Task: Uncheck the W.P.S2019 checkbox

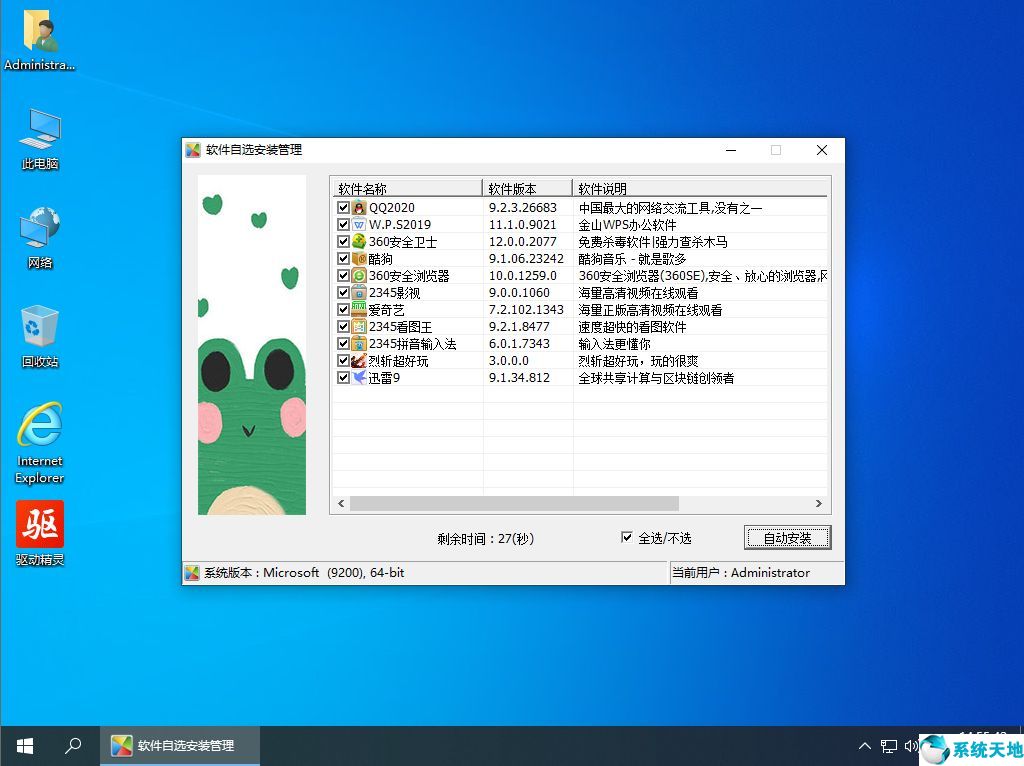Action: click(x=343, y=225)
